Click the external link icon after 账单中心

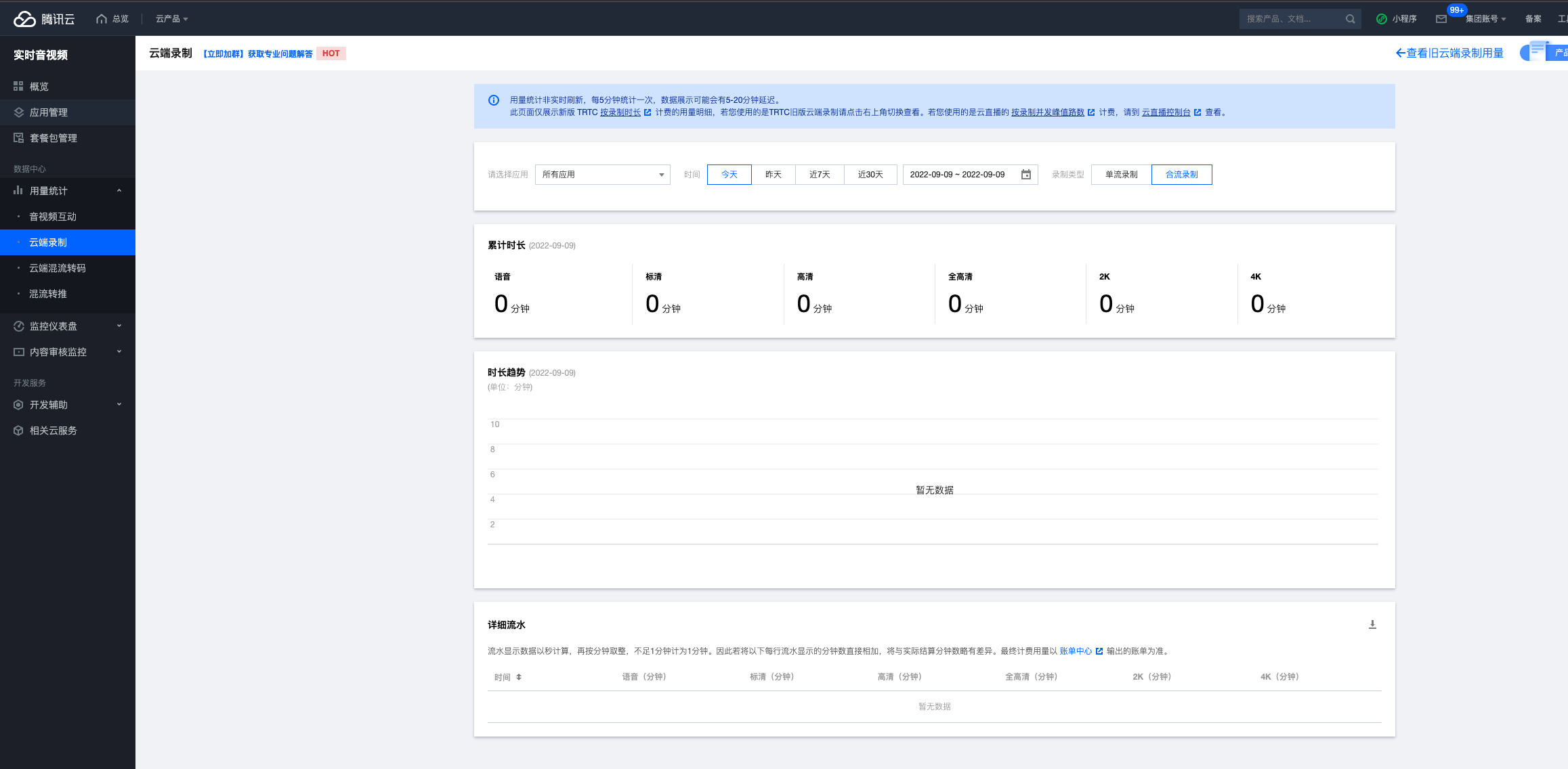[1099, 651]
